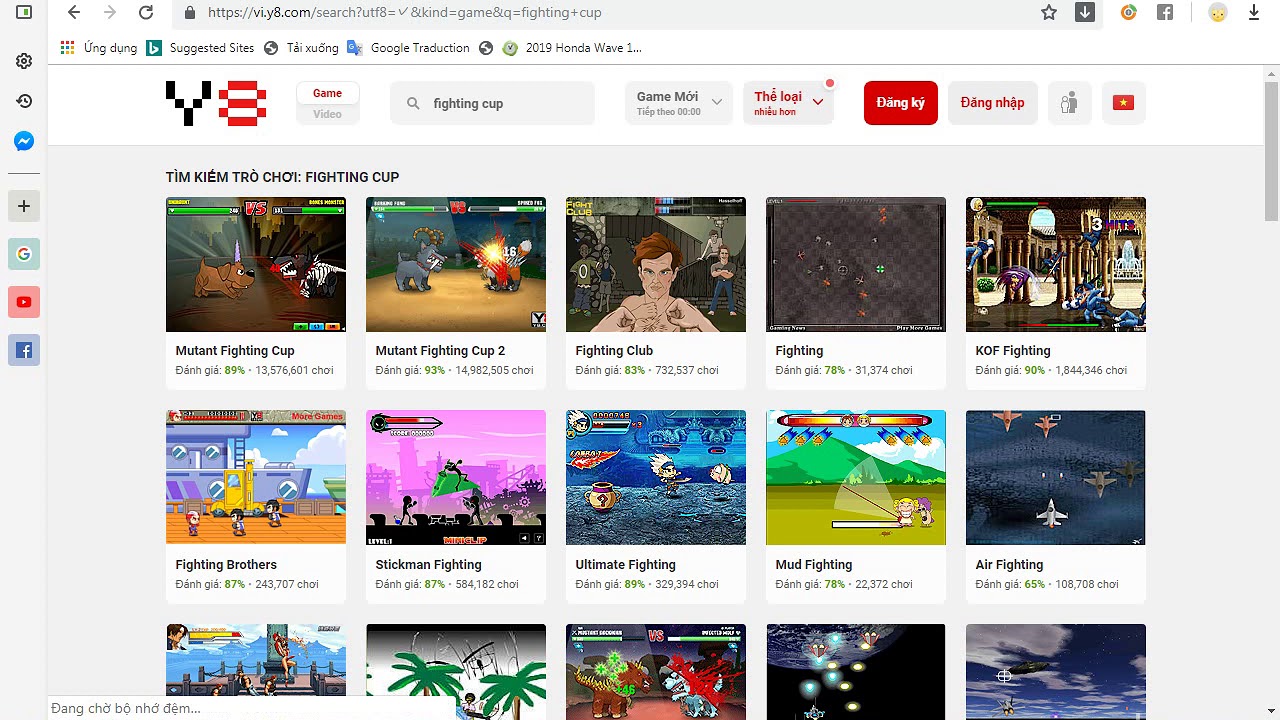Open sidebar settings gear
Screen dimensions: 1280x720
coord(24,61)
